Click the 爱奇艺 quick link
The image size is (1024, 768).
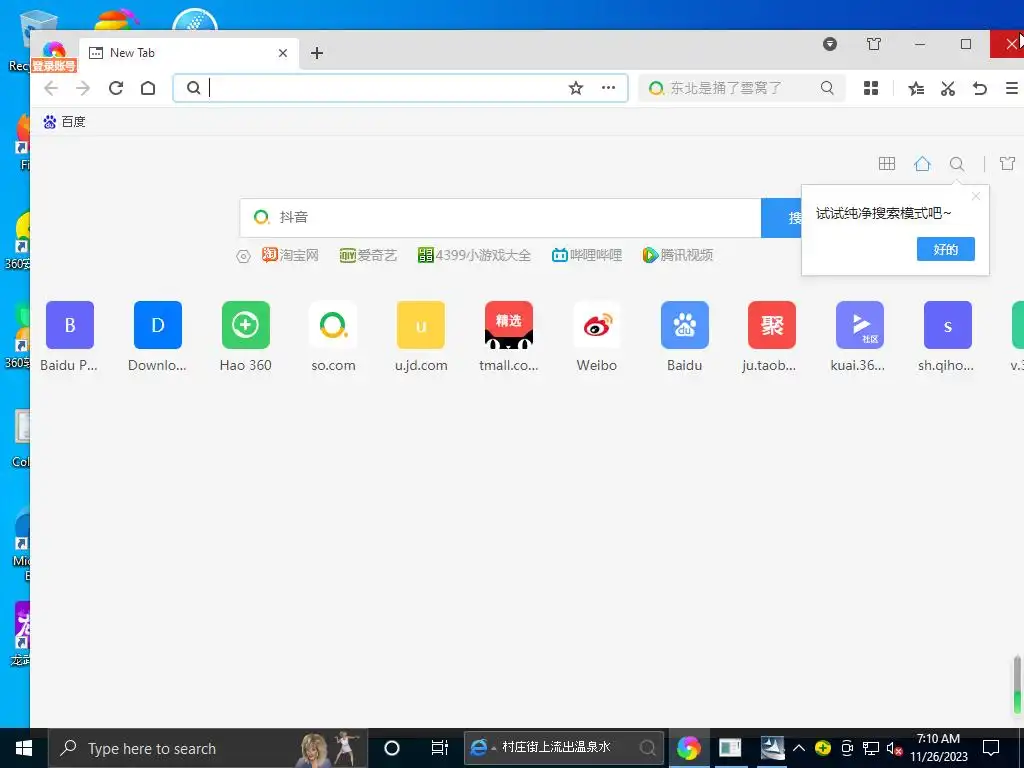368,255
